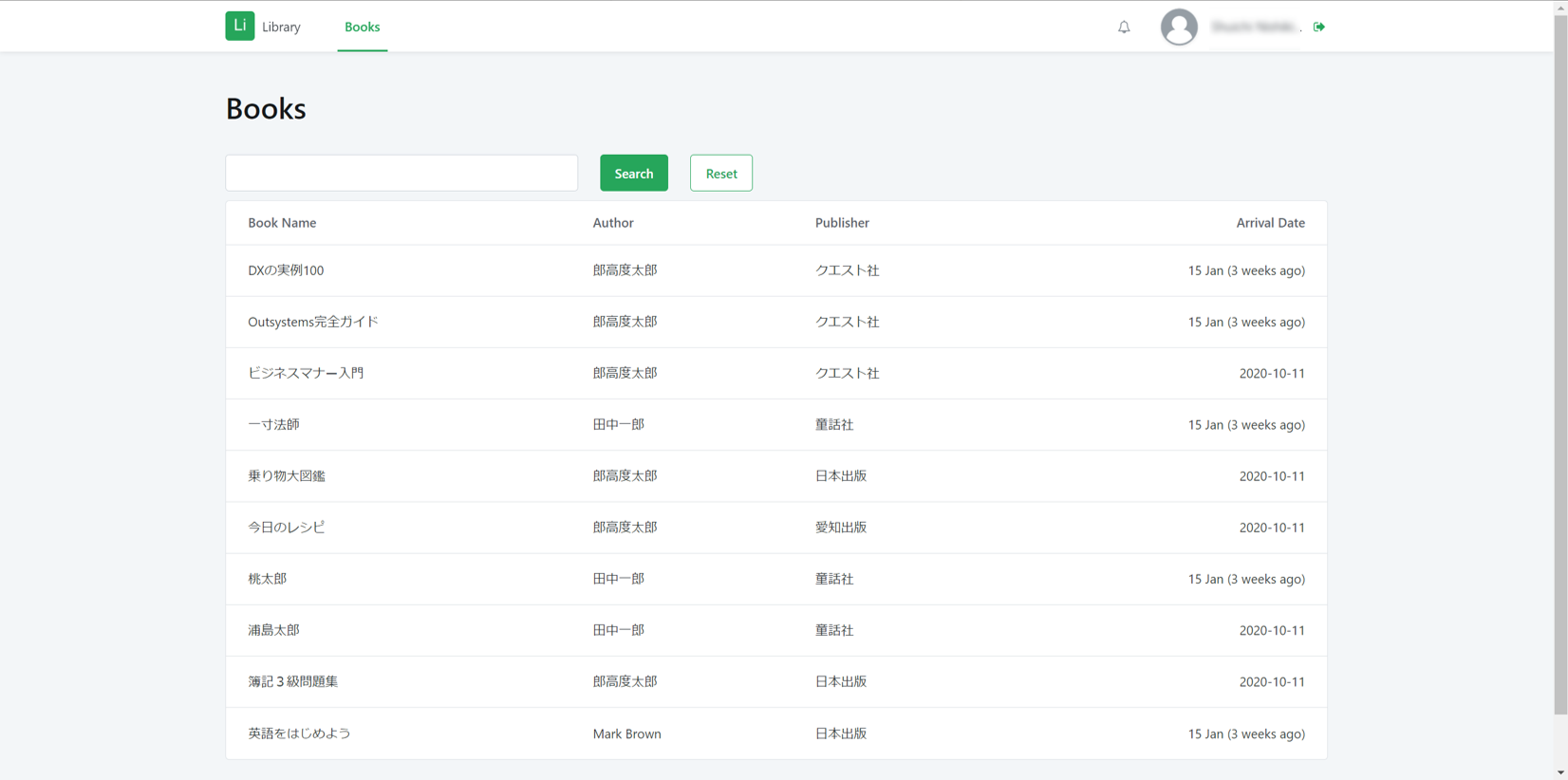Sort by Publisher column header

(842, 223)
